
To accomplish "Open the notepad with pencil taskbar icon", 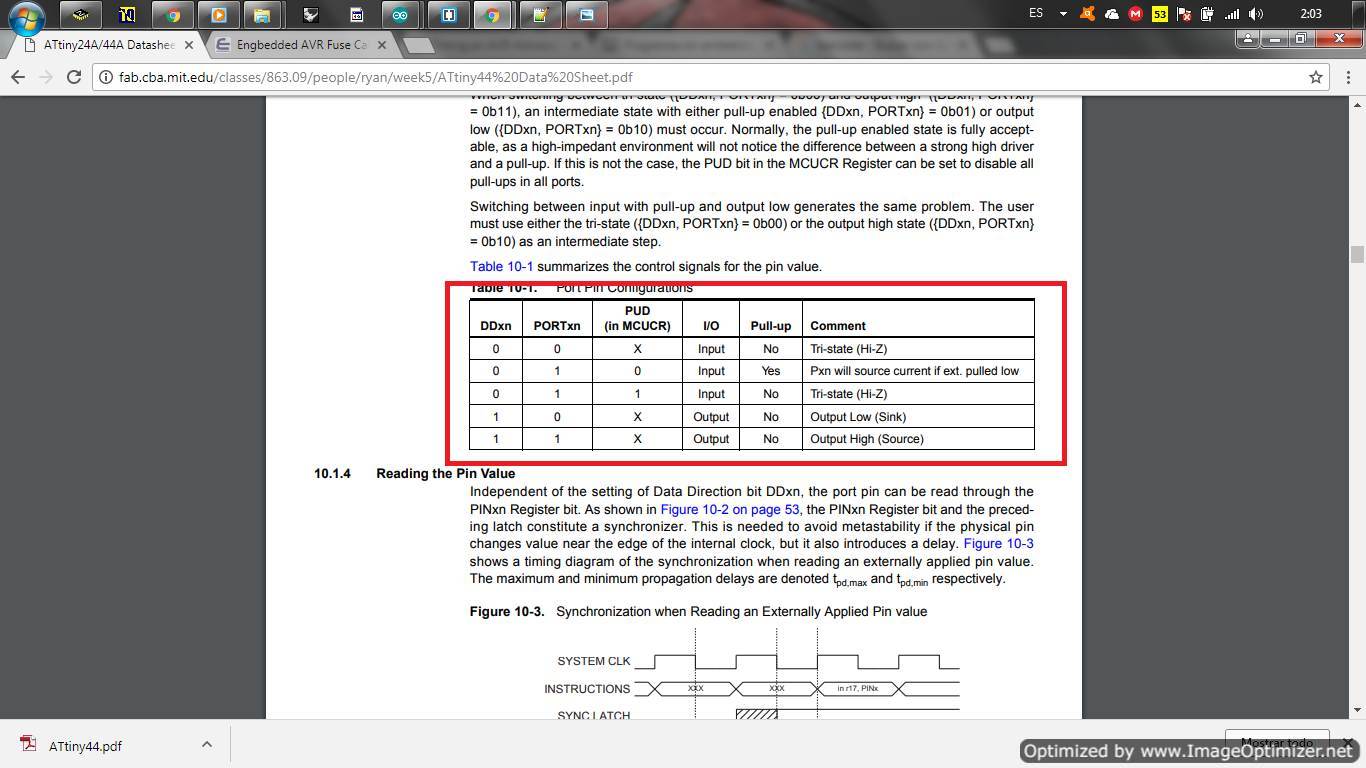I will pyautogui.click(x=540, y=15).
